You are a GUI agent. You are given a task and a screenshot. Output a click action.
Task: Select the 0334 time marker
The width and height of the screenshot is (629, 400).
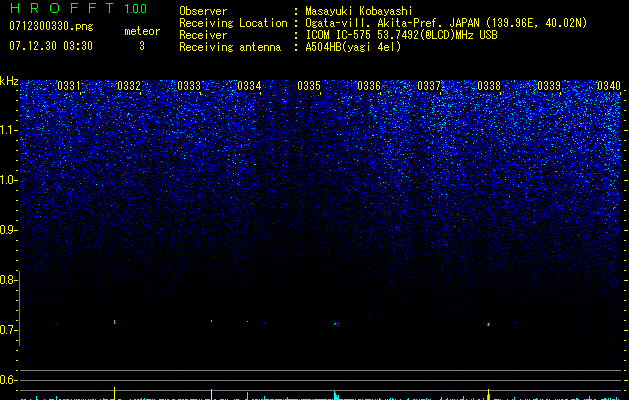[x=249, y=86]
